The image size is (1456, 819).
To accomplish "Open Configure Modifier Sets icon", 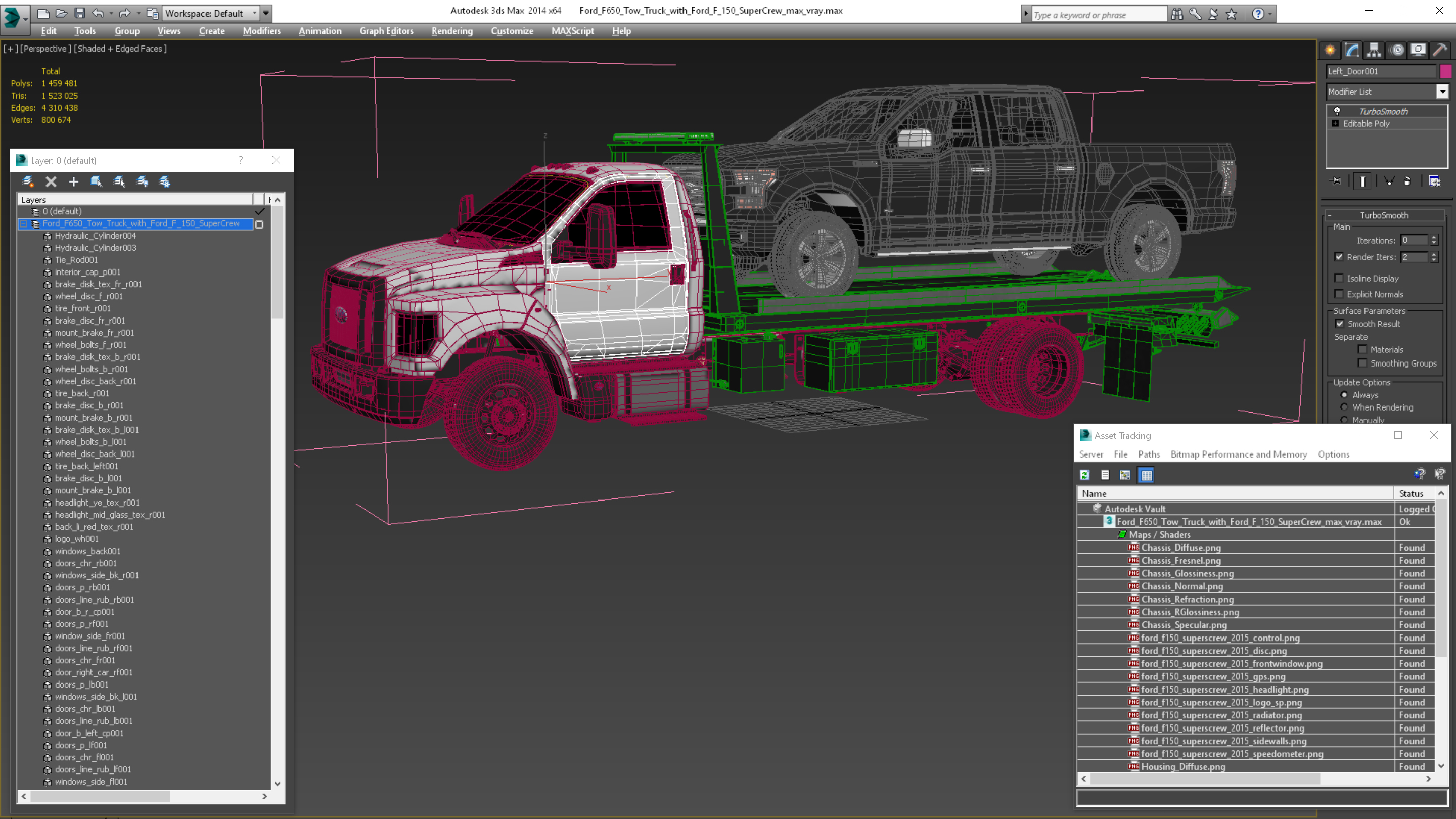I will click(1435, 181).
